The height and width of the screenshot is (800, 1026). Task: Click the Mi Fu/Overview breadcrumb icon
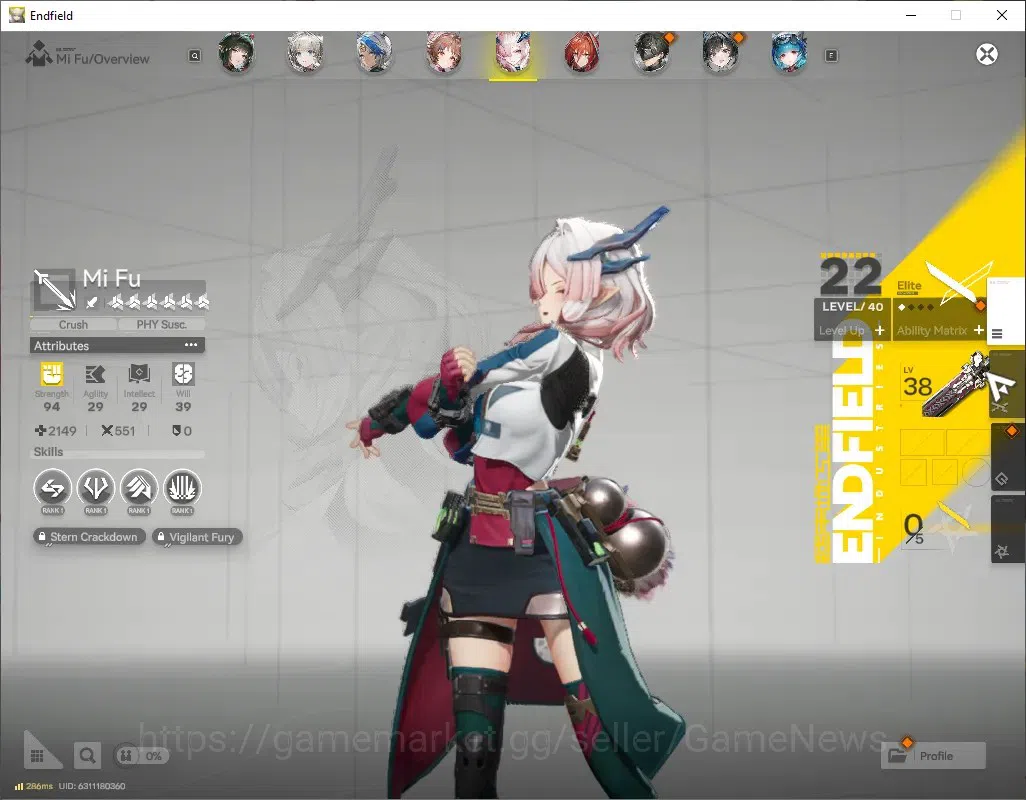click(39, 54)
